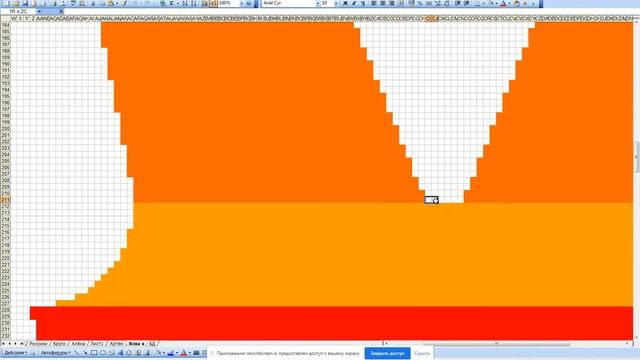Select row header 228
Viewport: 640px width, 360px height.
5,310
